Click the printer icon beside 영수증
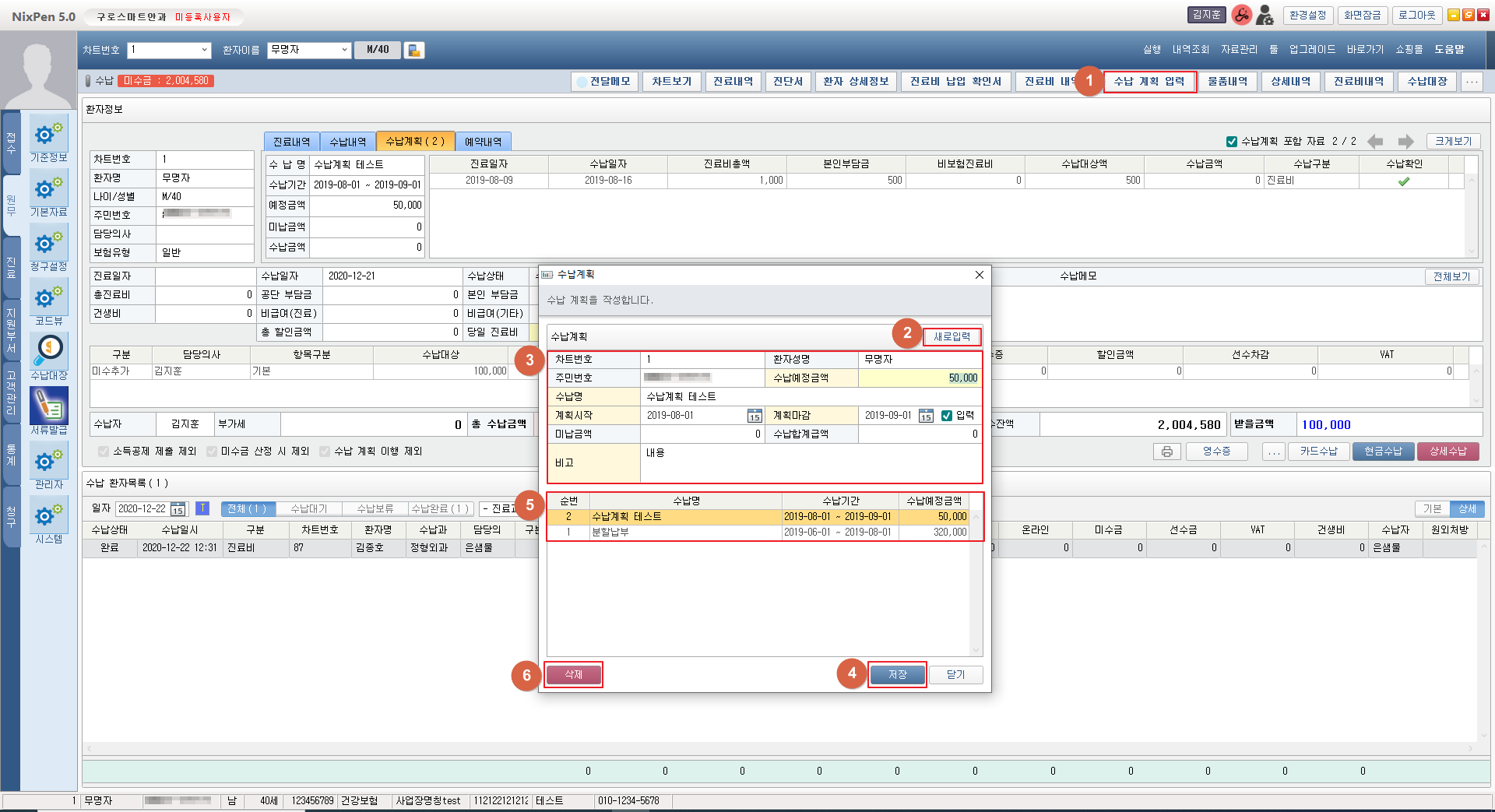The width and height of the screenshot is (1495, 812). click(1166, 452)
